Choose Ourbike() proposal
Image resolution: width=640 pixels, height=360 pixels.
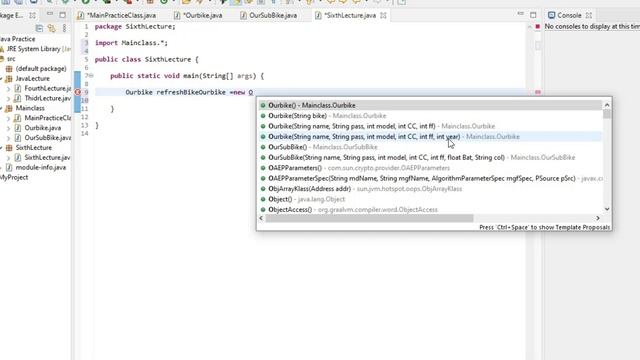[x=430, y=105]
